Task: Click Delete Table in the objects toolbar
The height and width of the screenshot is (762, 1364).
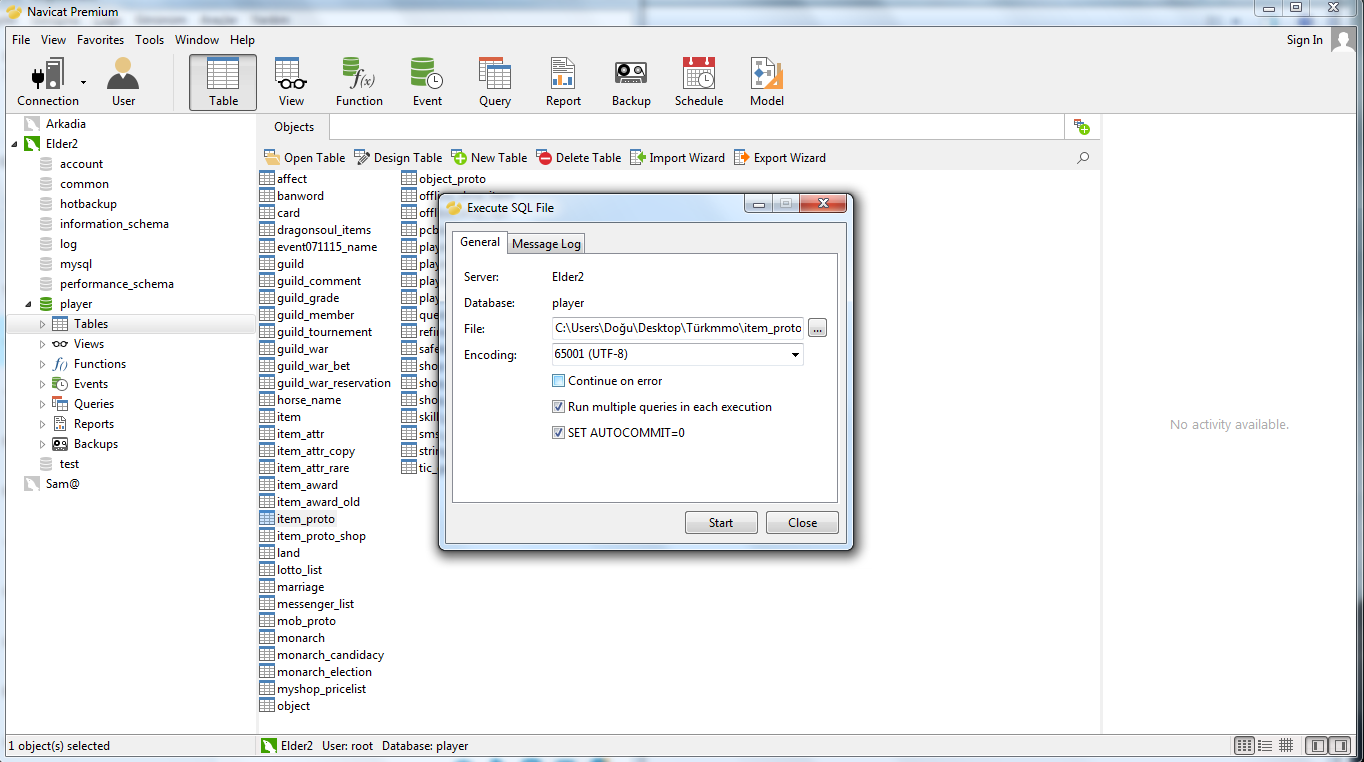Action: 579,158
